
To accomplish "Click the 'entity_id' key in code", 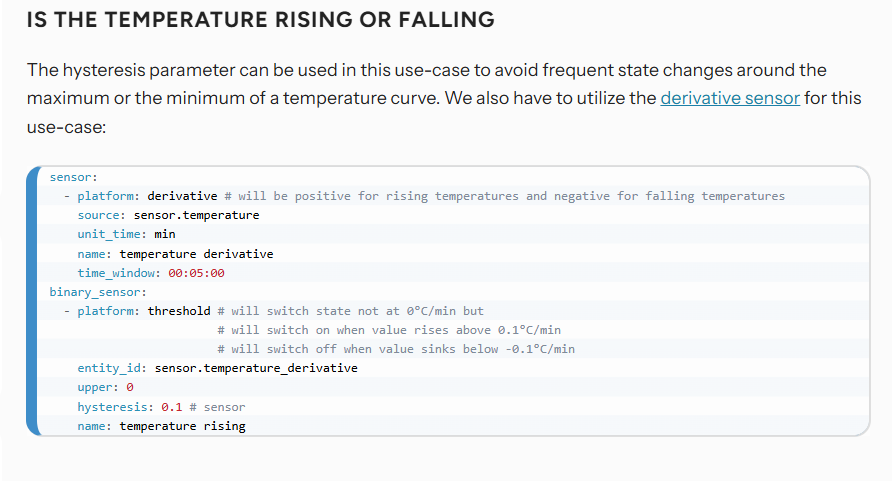I will pos(109,368).
